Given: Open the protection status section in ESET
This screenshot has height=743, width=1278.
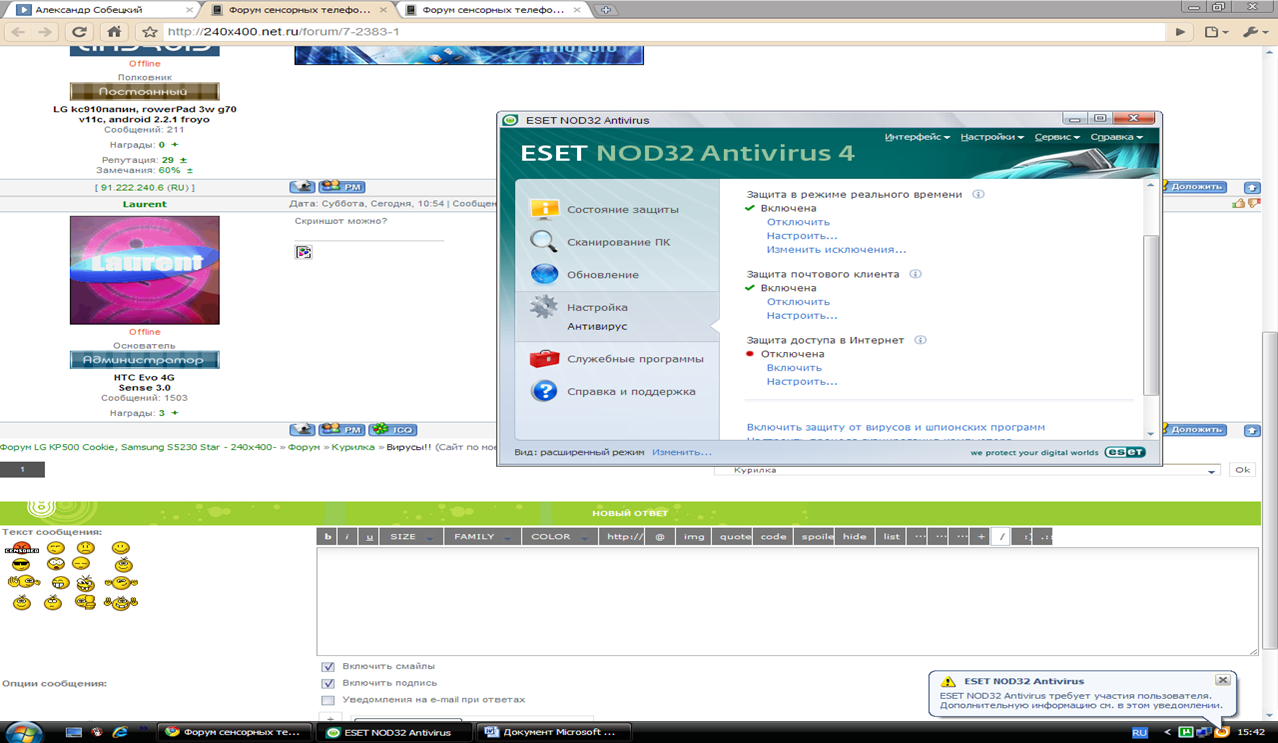Looking at the screenshot, I should [x=622, y=209].
